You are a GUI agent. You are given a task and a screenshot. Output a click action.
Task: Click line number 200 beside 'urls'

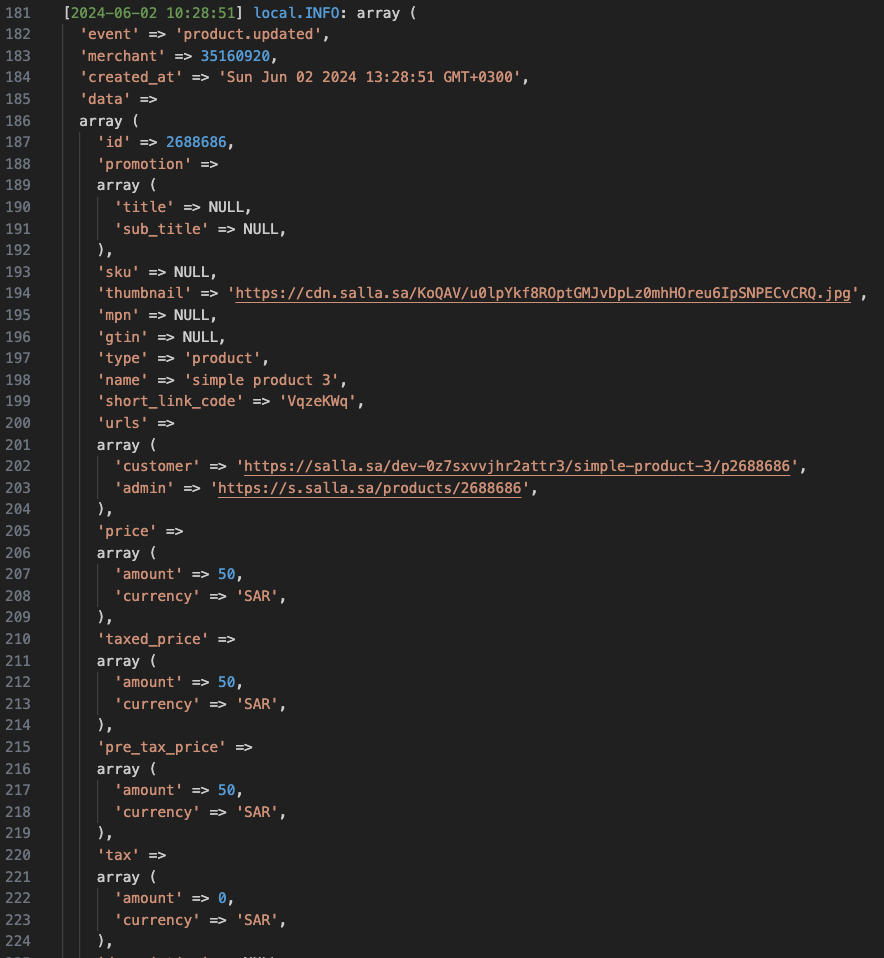click(x=18, y=423)
